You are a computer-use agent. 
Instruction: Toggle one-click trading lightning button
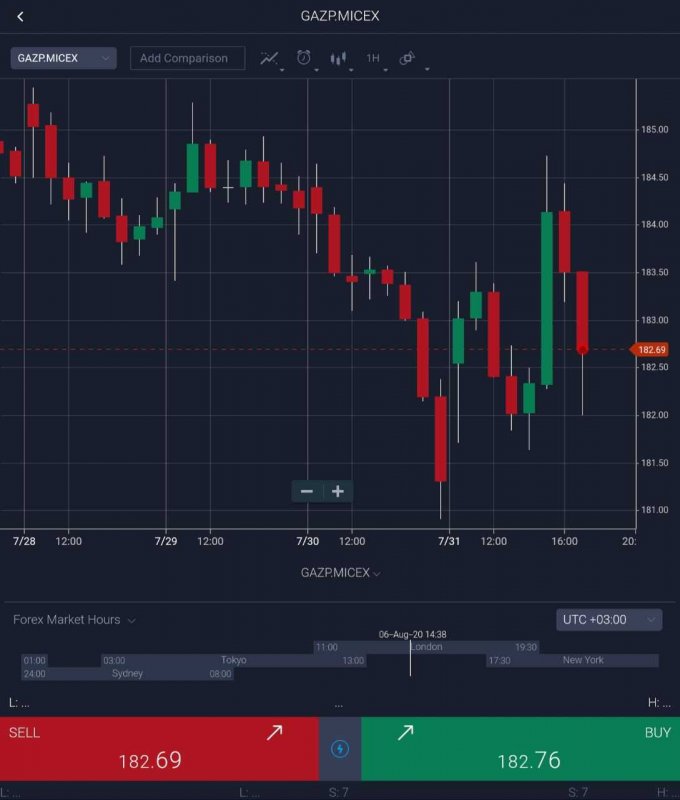point(340,748)
